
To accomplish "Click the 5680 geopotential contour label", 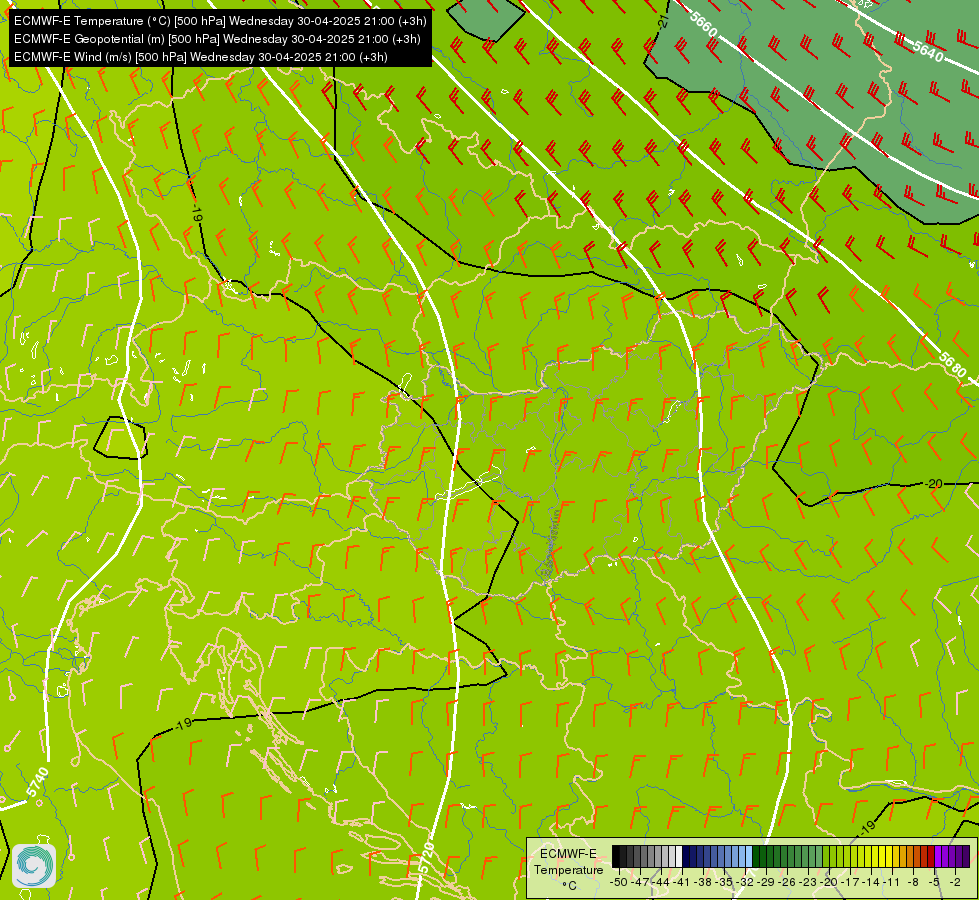I will pos(953,364).
